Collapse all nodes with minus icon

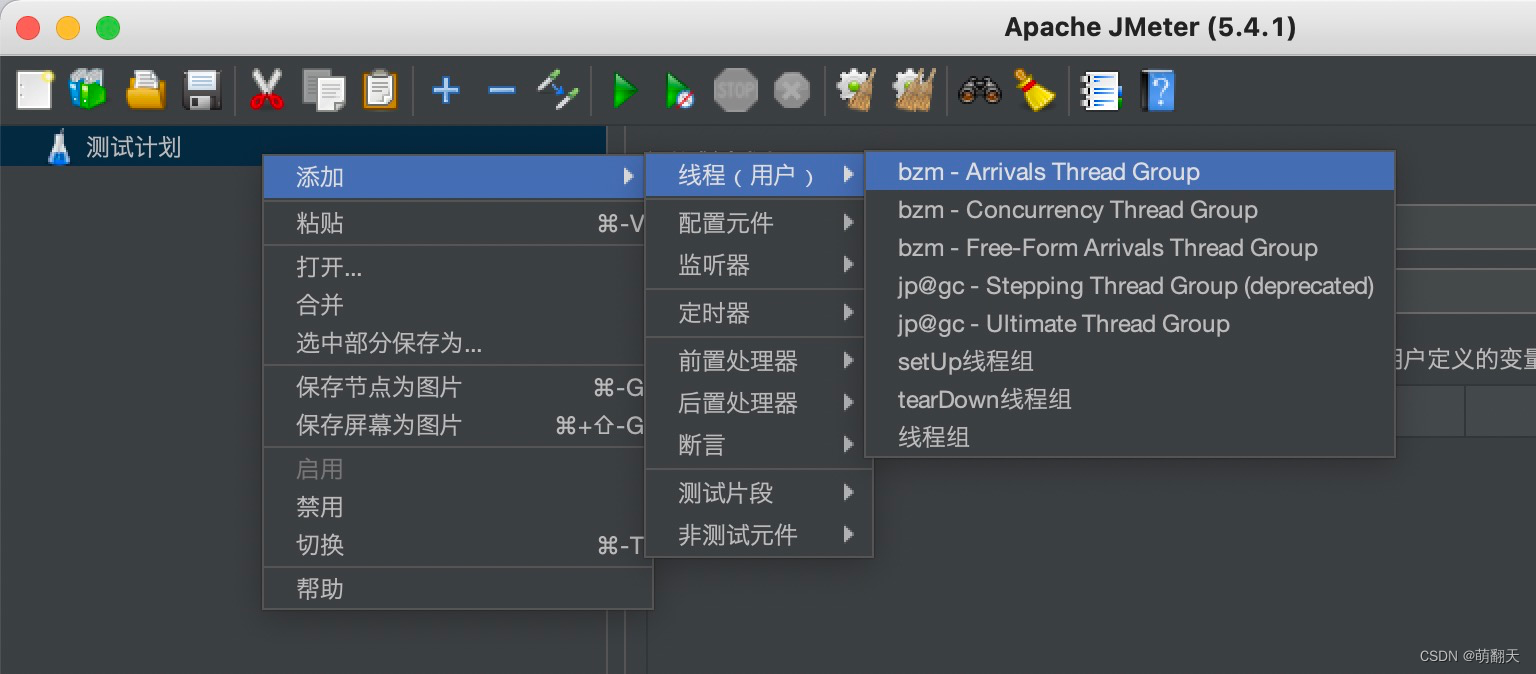501,91
